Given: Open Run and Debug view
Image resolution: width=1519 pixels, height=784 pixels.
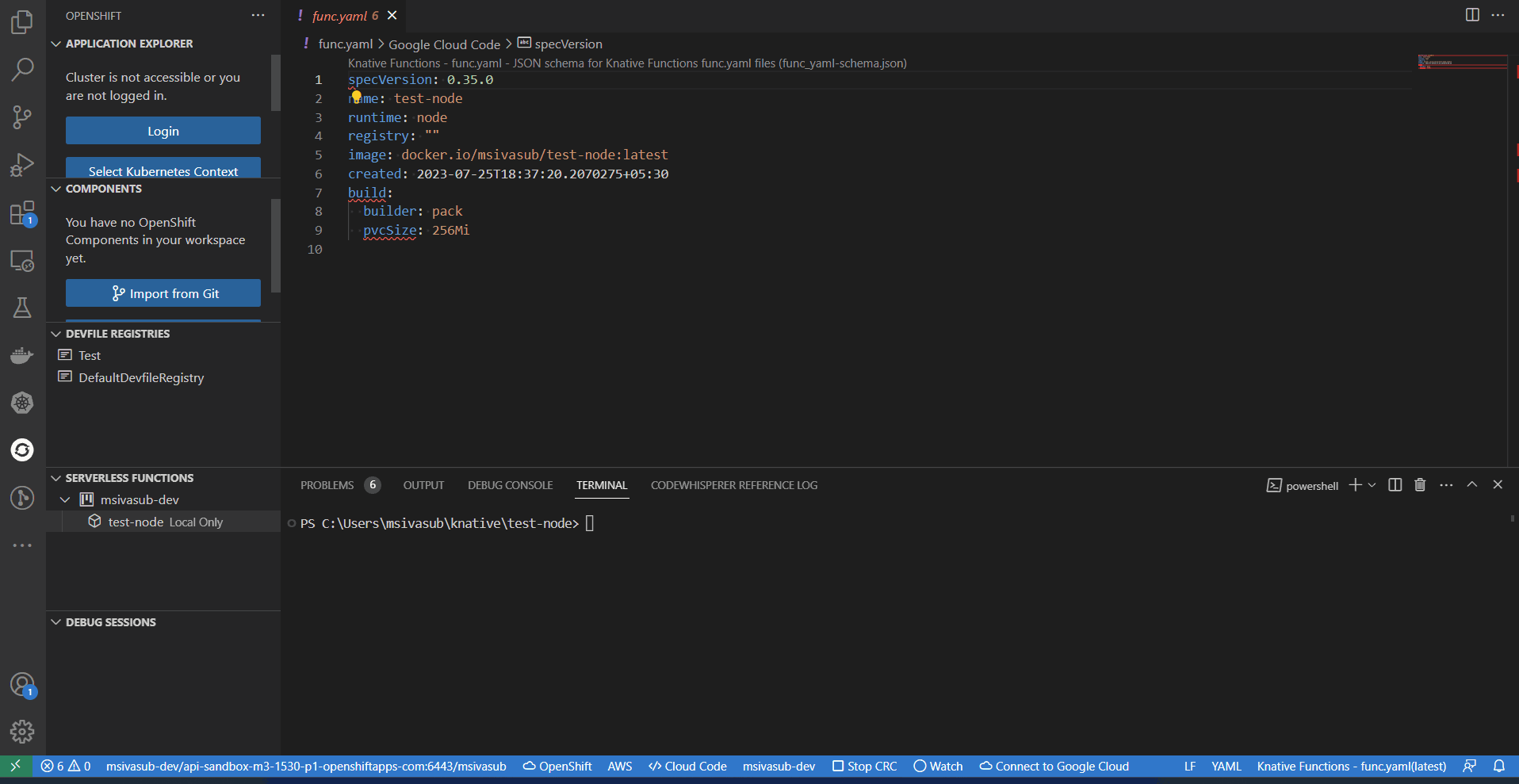Looking at the screenshot, I should (x=22, y=165).
